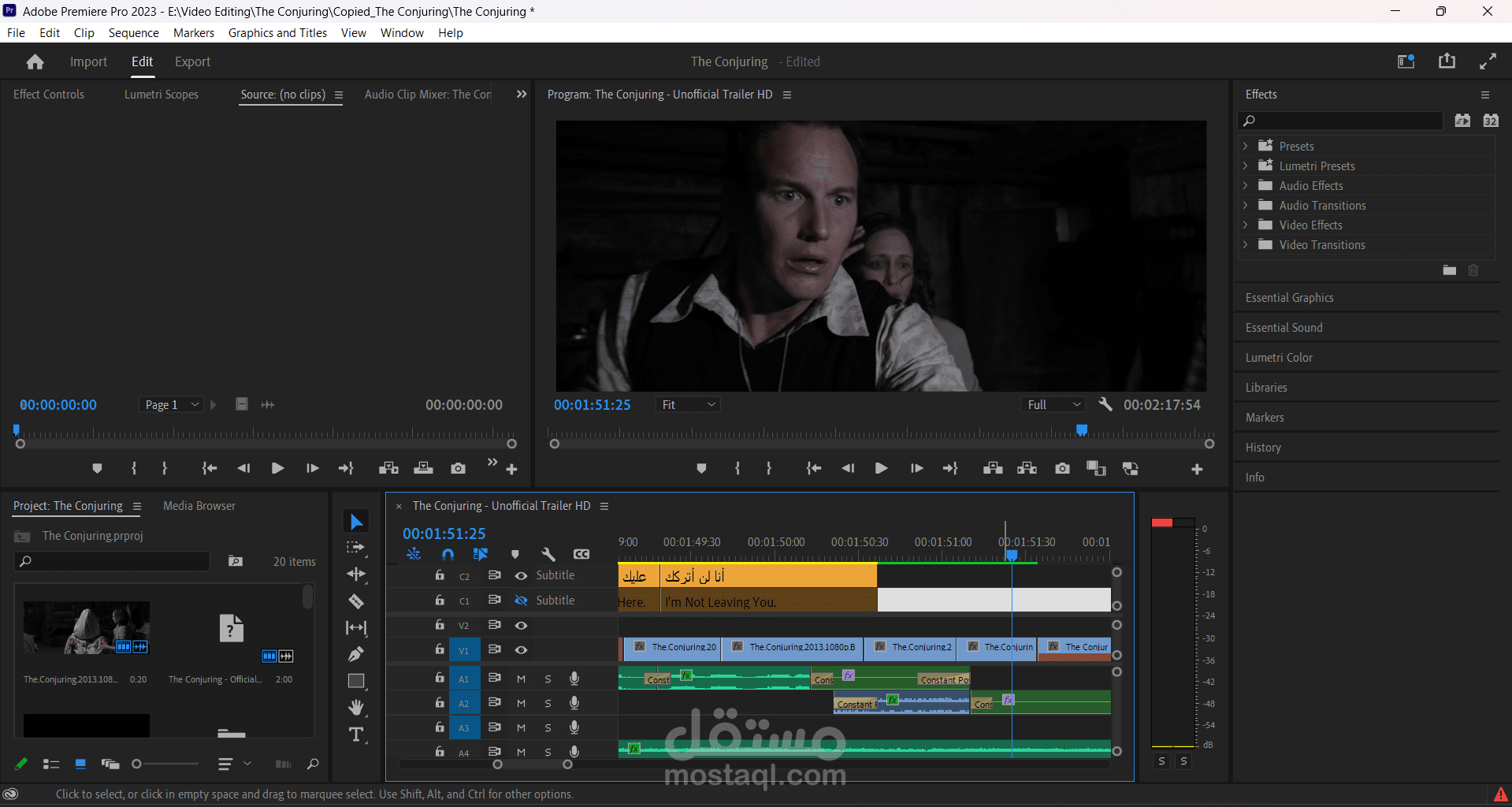This screenshot has width=1512, height=807.
Task: Open timeline wrench display settings
Action: click(548, 554)
